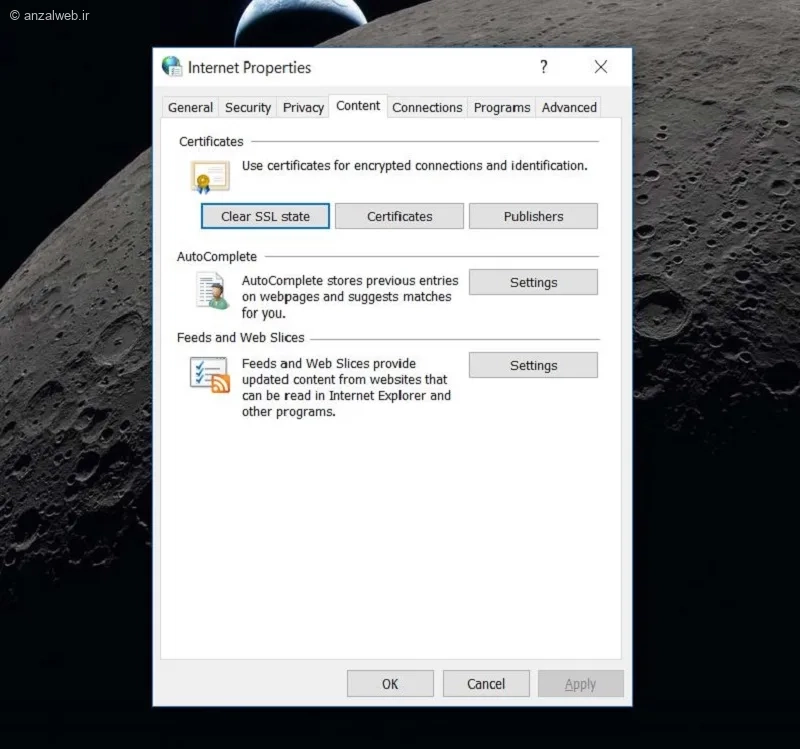
Task: Click the 'Internet Properties' window title
Action: [249, 67]
